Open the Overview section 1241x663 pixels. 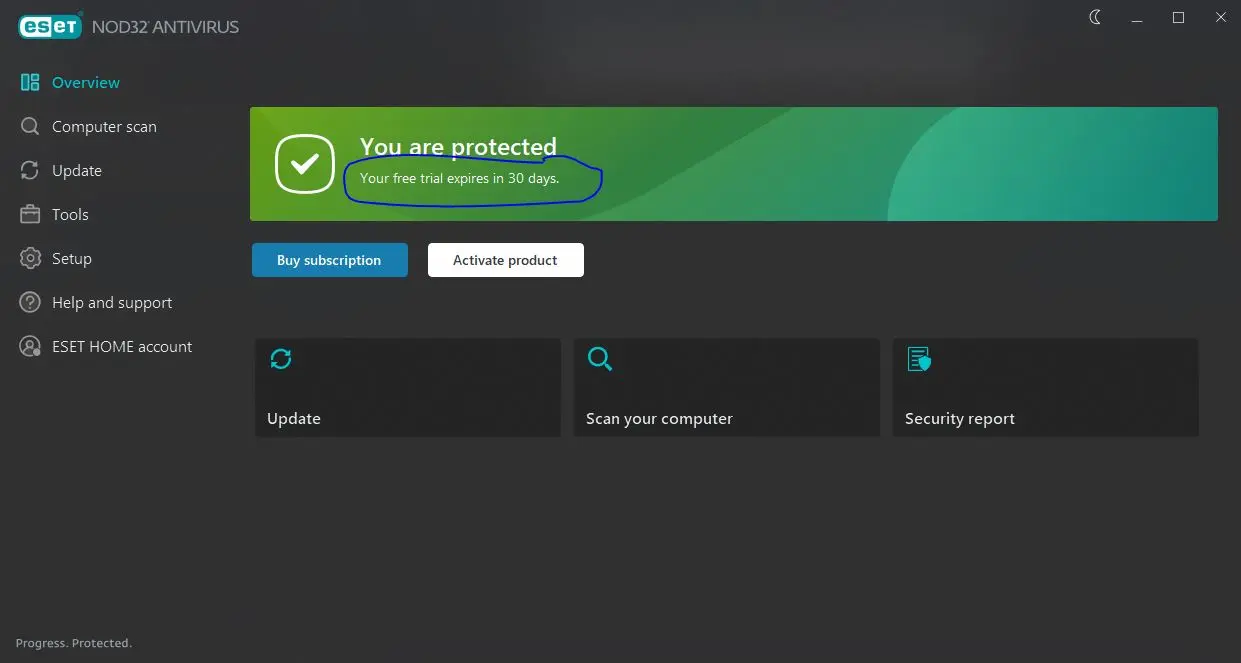(x=86, y=83)
